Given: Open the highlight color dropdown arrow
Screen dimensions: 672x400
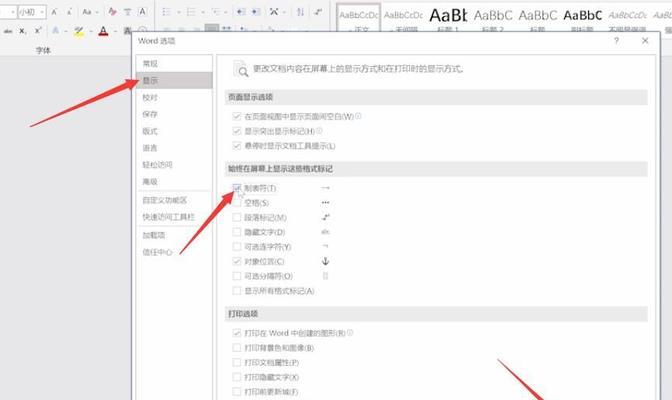Looking at the screenshot, I should tap(90, 31).
